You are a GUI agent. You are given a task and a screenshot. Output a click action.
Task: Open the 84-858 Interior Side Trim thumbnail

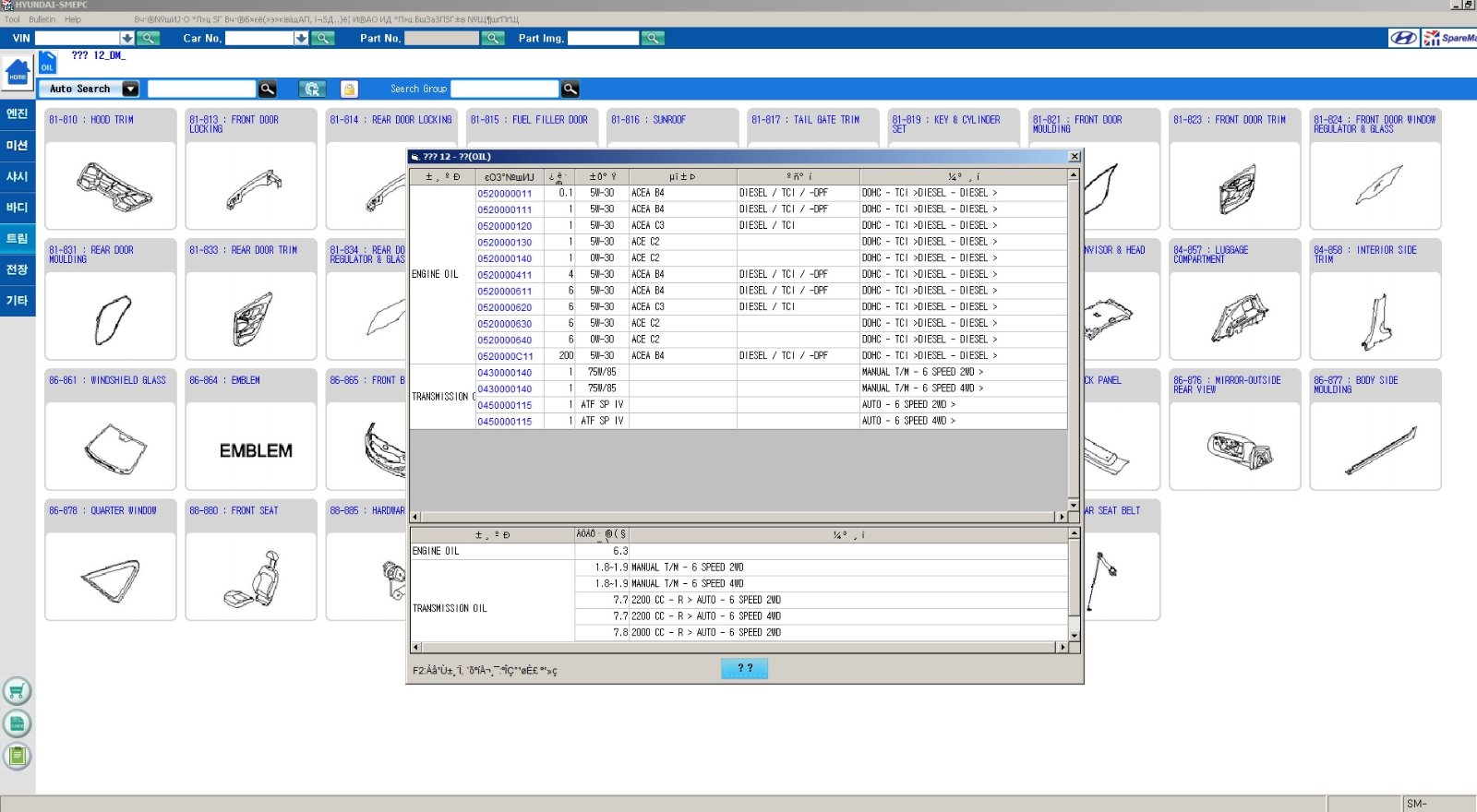1375,316
